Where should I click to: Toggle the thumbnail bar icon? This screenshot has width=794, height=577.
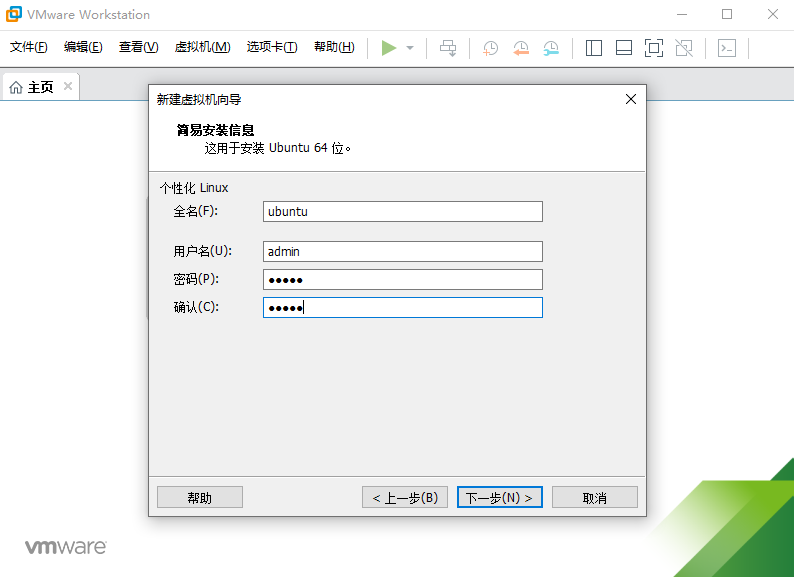(624, 48)
